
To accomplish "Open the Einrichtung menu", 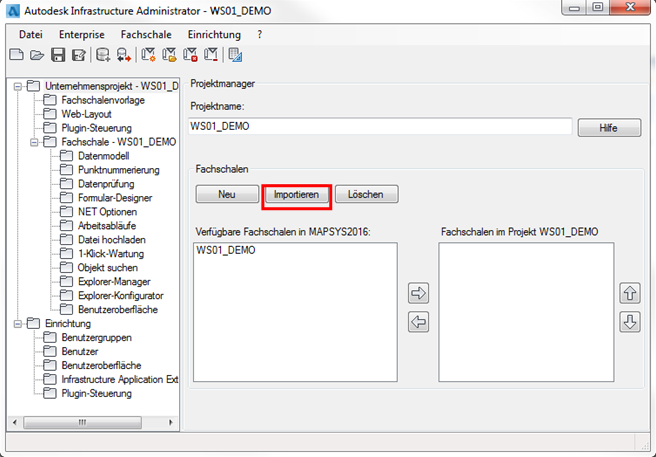I will click(x=214, y=35).
